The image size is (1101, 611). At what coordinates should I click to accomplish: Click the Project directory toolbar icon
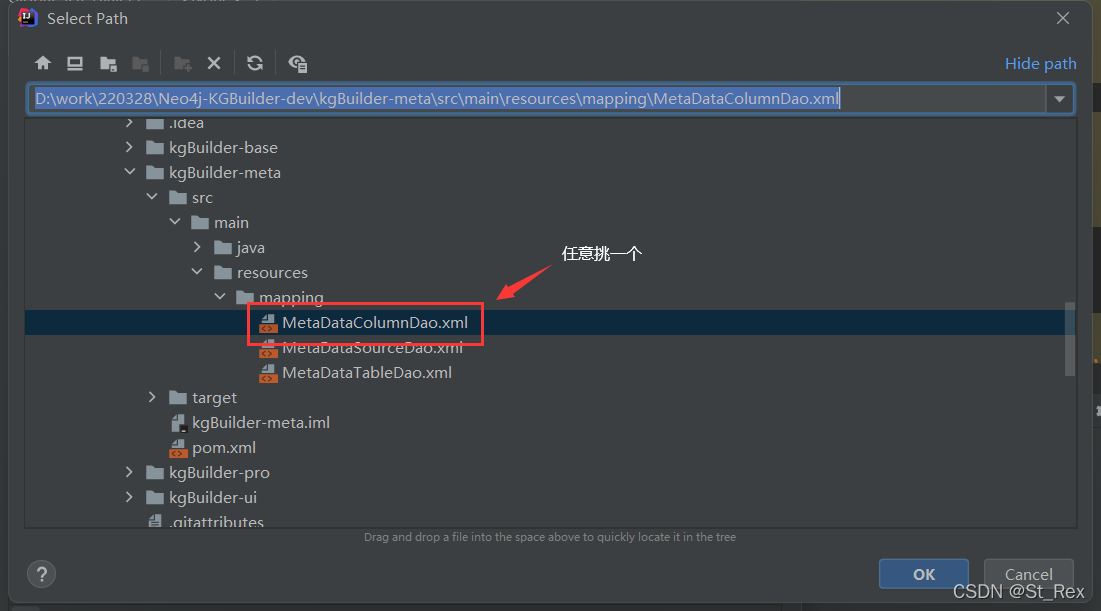click(x=108, y=62)
